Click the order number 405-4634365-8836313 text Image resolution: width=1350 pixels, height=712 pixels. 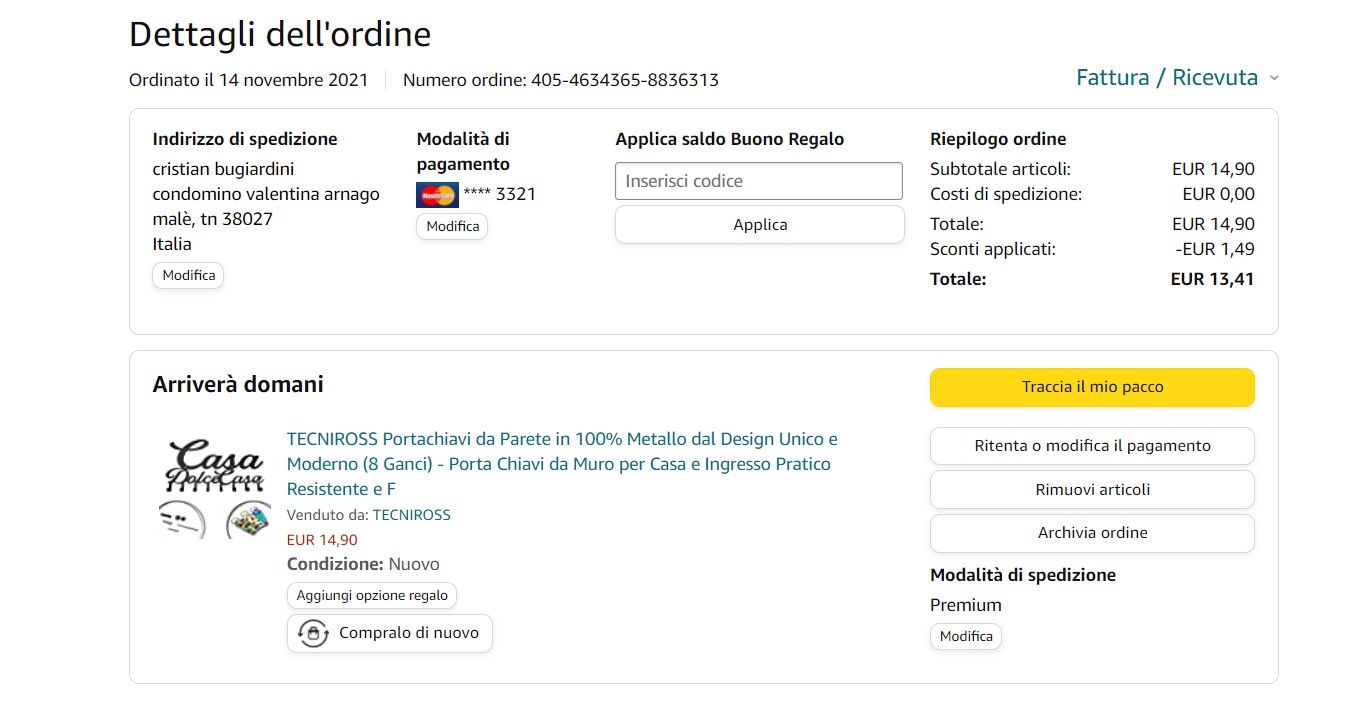(625, 80)
